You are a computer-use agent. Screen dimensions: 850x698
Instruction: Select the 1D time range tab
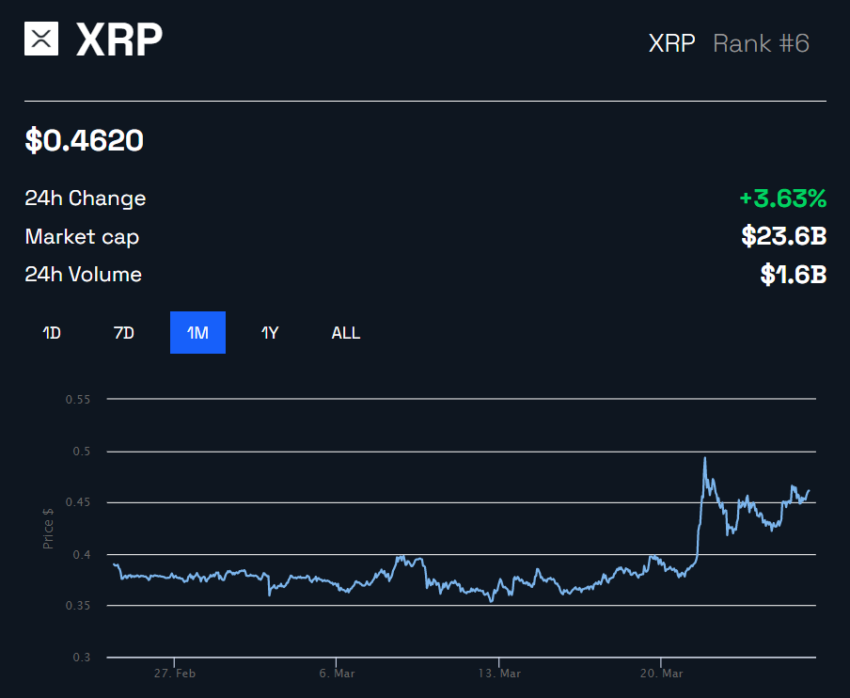[52, 333]
